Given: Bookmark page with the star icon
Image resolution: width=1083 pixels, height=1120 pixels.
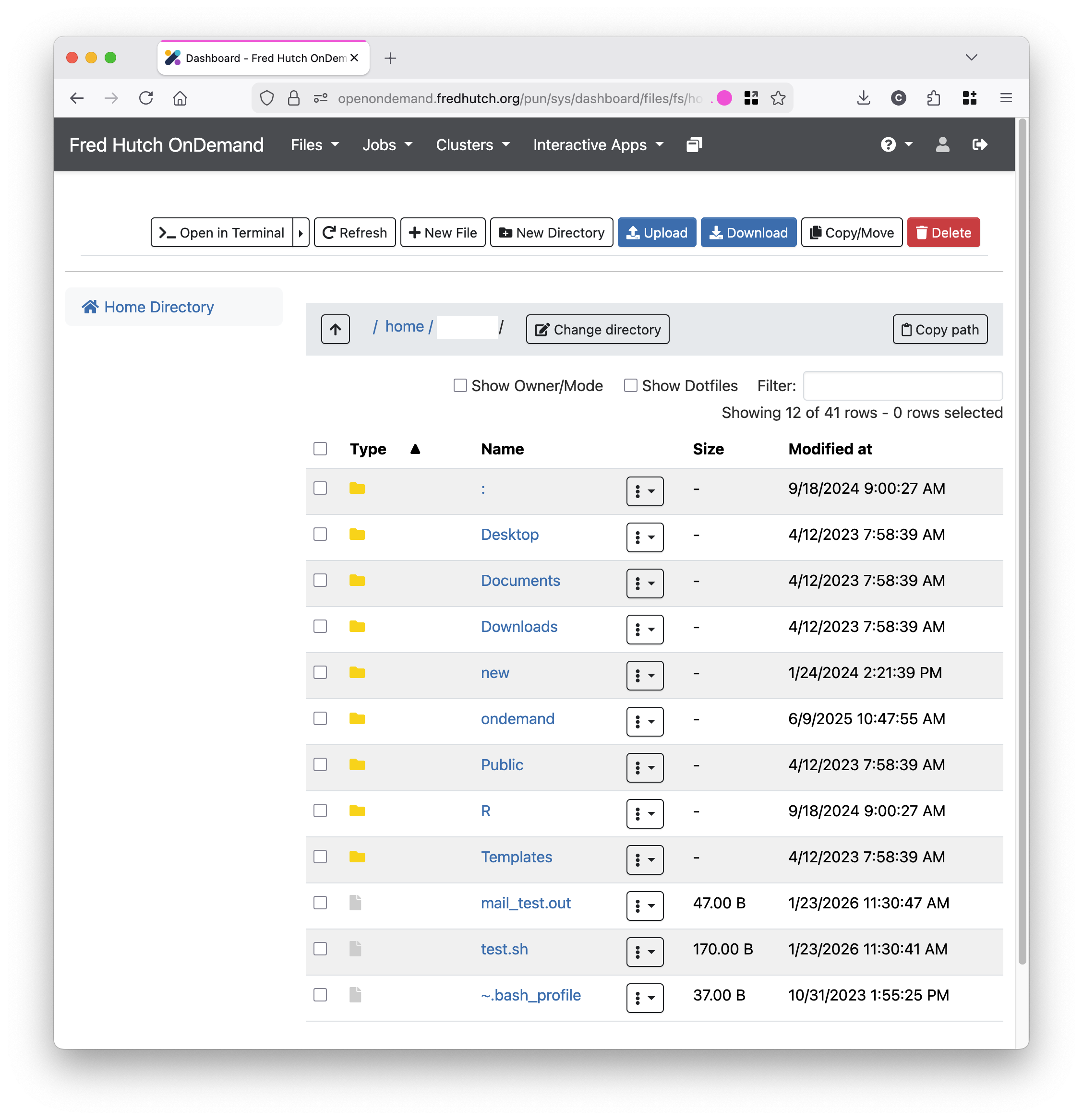Looking at the screenshot, I should click(778, 98).
